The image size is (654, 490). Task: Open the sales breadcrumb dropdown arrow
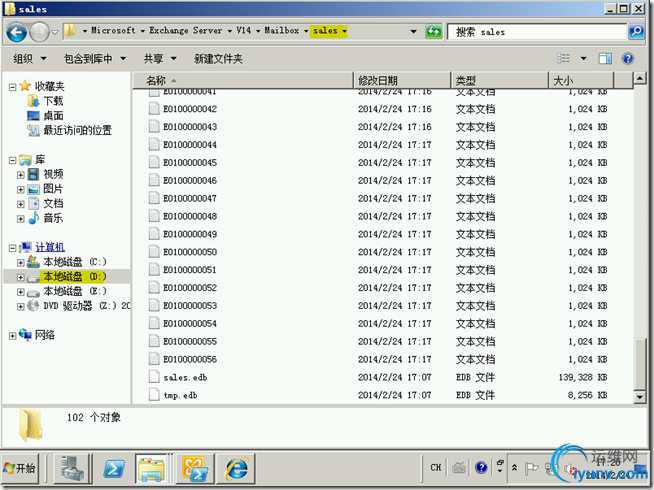344,31
